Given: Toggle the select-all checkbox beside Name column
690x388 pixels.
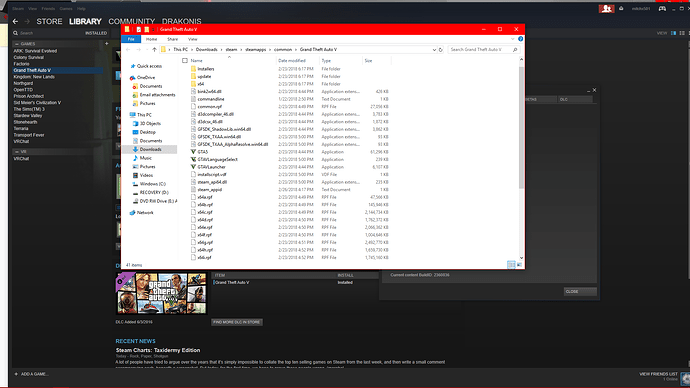Looking at the screenshot, I should (x=185, y=61).
